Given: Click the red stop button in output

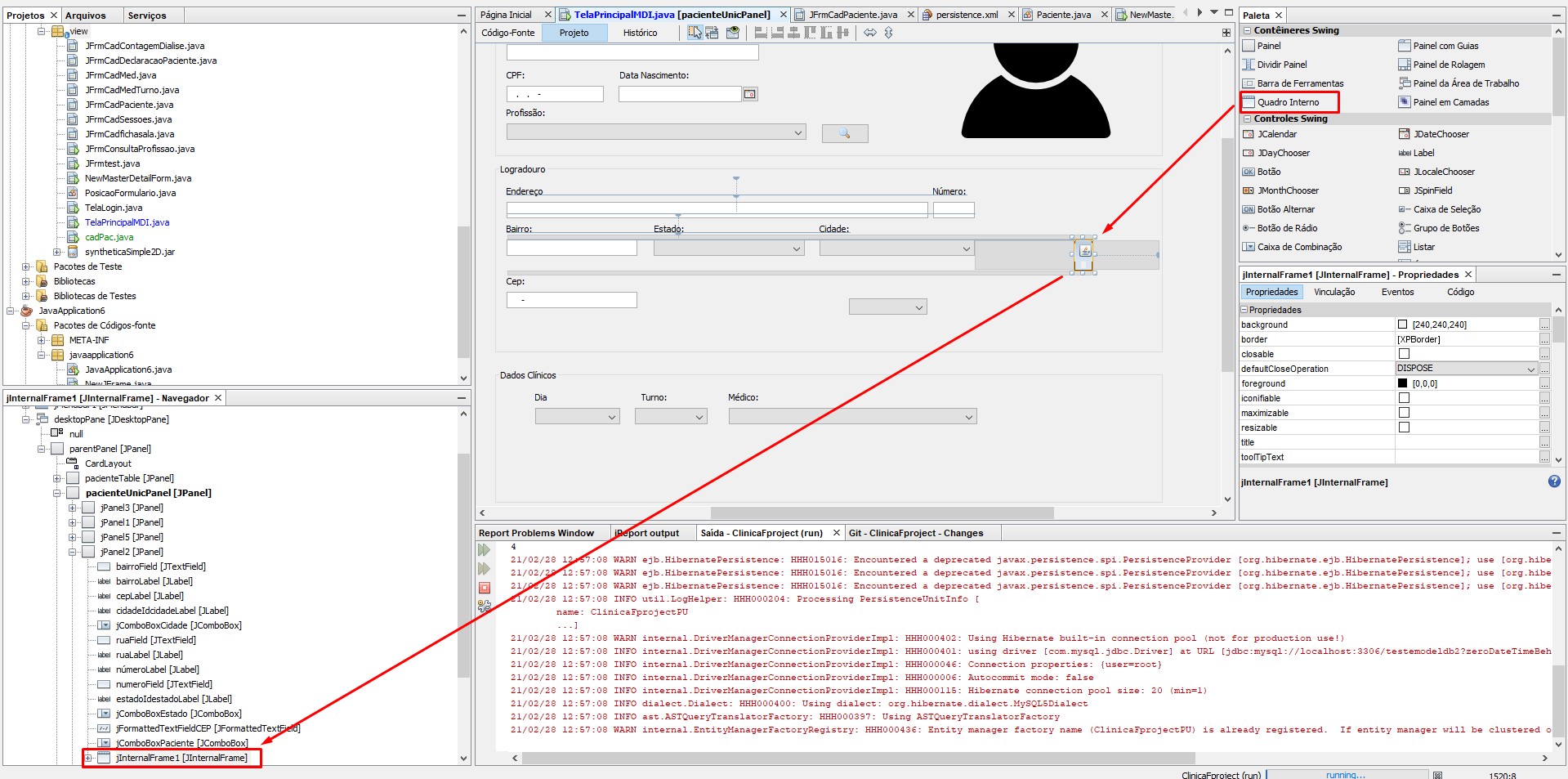Looking at the screenshot, I should 485,588.
